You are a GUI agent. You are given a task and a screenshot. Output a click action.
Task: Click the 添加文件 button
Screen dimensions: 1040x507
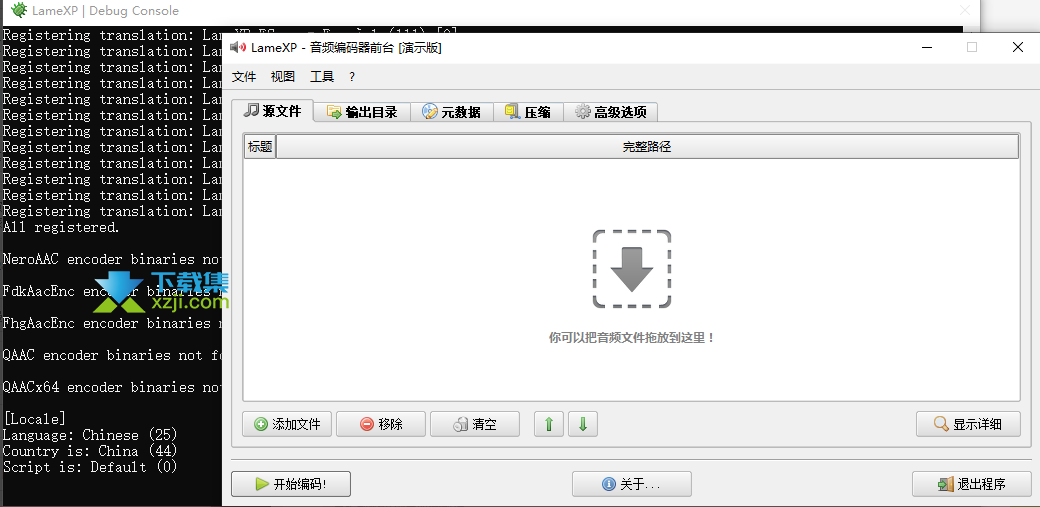[x=287, y=424]
